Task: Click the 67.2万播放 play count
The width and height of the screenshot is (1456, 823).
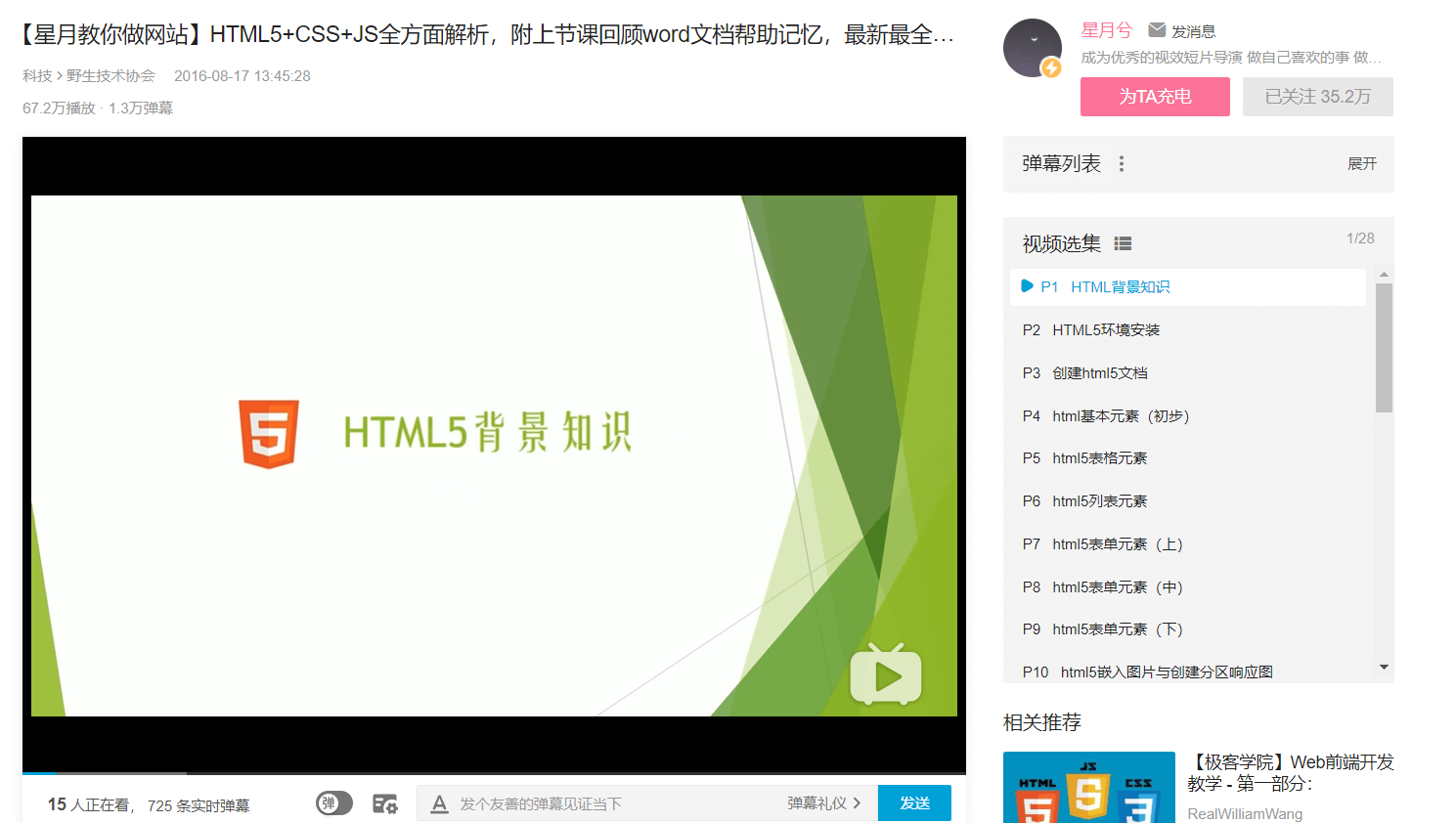Action: tap(59, 108)
